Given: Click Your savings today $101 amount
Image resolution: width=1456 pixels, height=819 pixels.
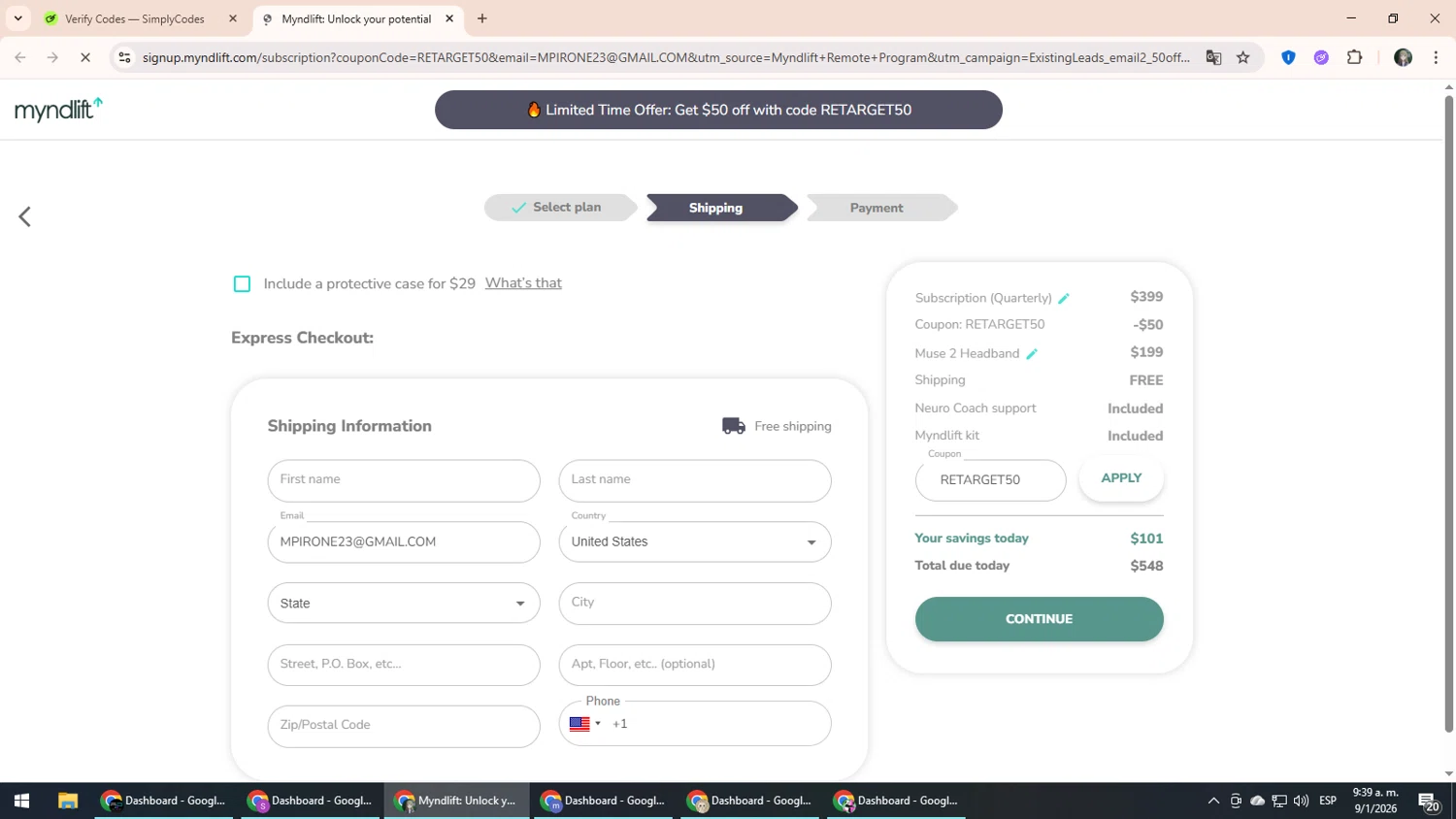Looking at the screenshot, I should point(1146,539).
